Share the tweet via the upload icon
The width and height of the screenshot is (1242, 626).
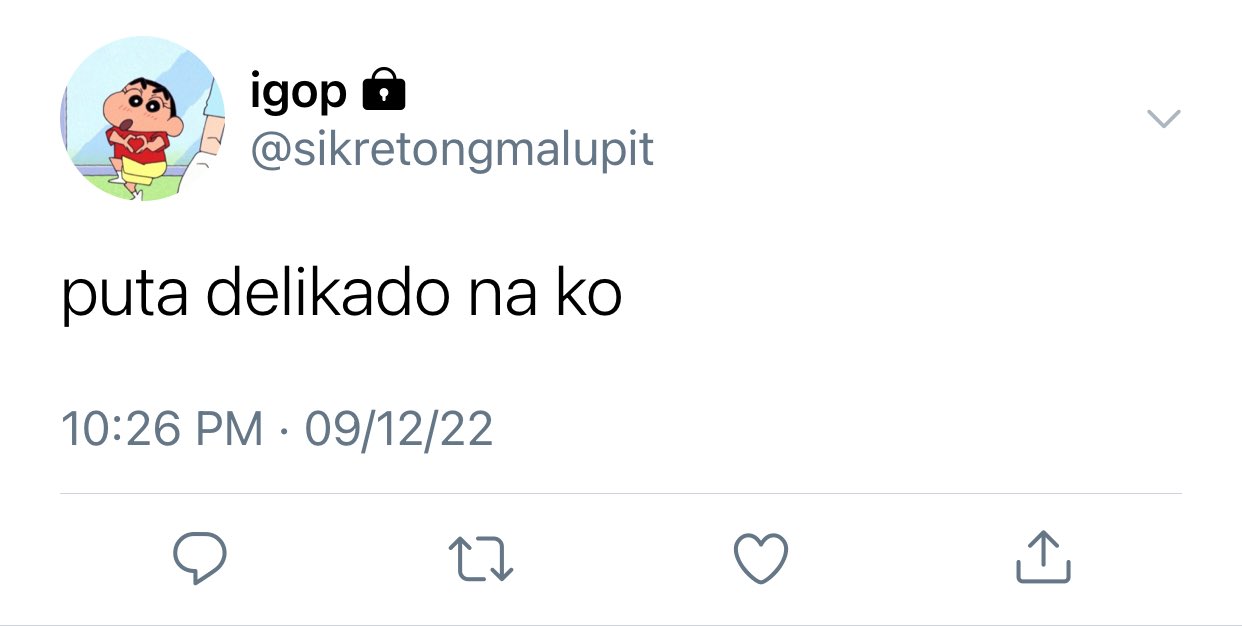1043,557
